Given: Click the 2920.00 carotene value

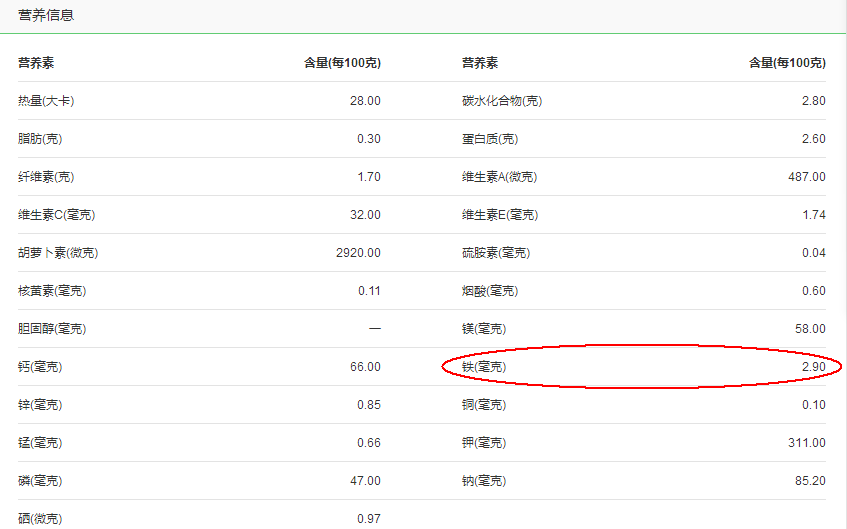Looking at the screenshot, I should pos(358,253).
